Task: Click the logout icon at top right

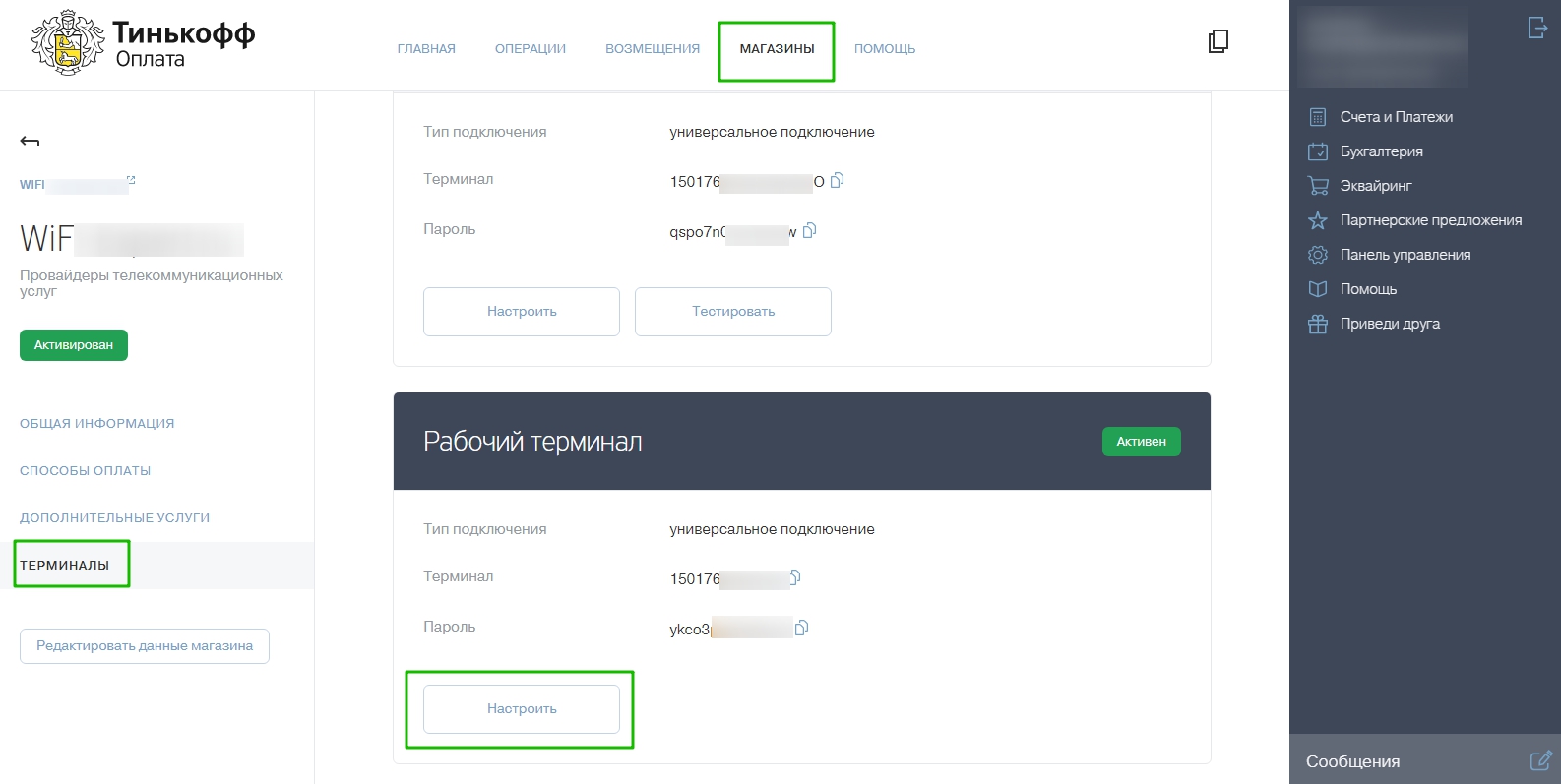Action: pos(1536,28)
